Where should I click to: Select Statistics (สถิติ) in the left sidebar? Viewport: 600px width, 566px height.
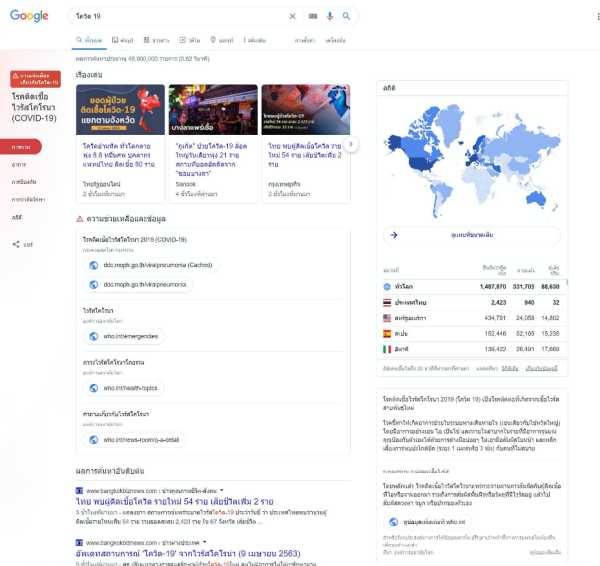pos(17,216)
